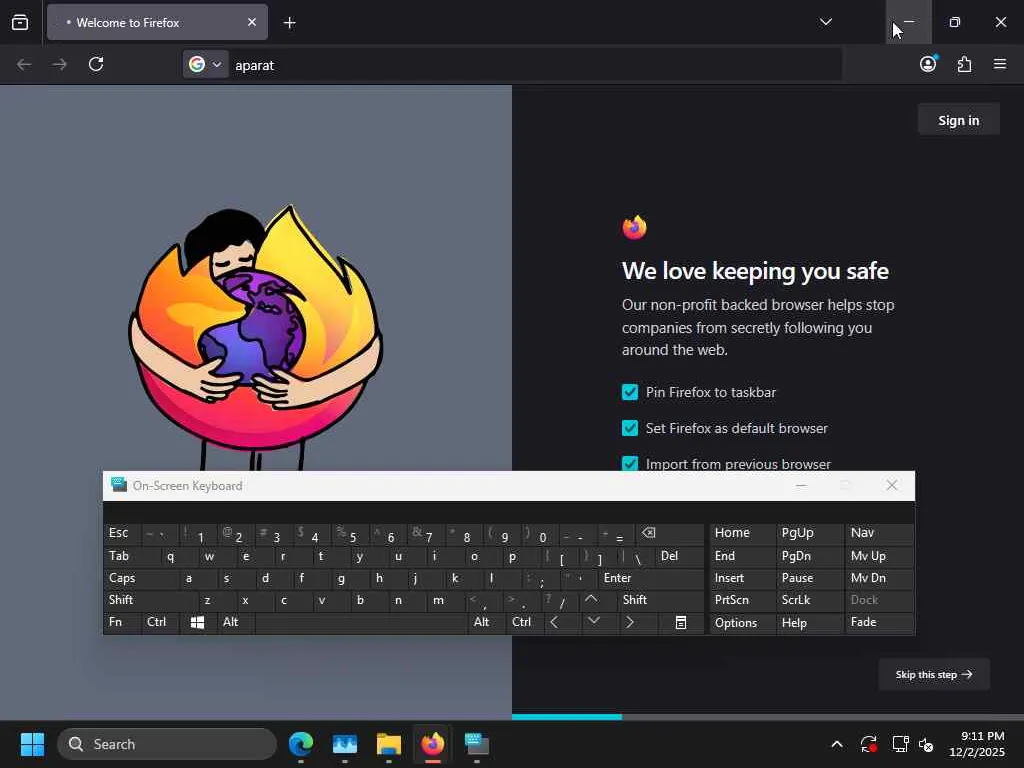Viewport: 1024px width, 768px height.
Task: Uncheck Set Firefox as default browser
Action: 630,428
